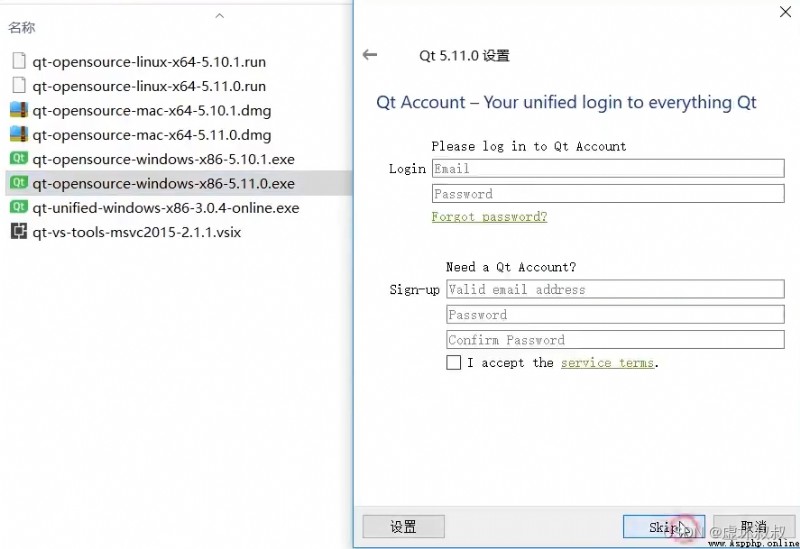Click the icon of qt-vs-tools-msvc2015-2.1.1.vsix
The image size is (800, 549).
click(19, 232)
